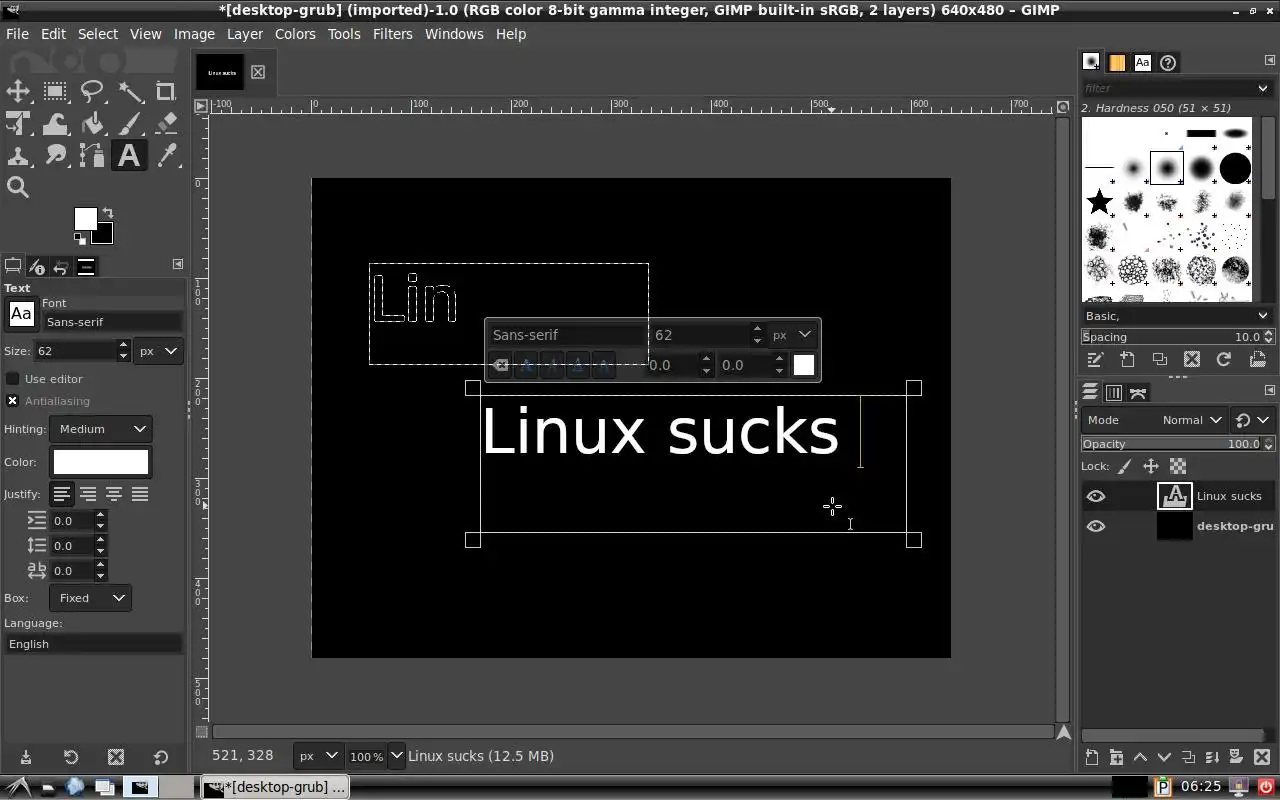The height and width of the screenshot is (800, 1280).
Task: Open brush tag filter dropdown
Action: 1263,88
